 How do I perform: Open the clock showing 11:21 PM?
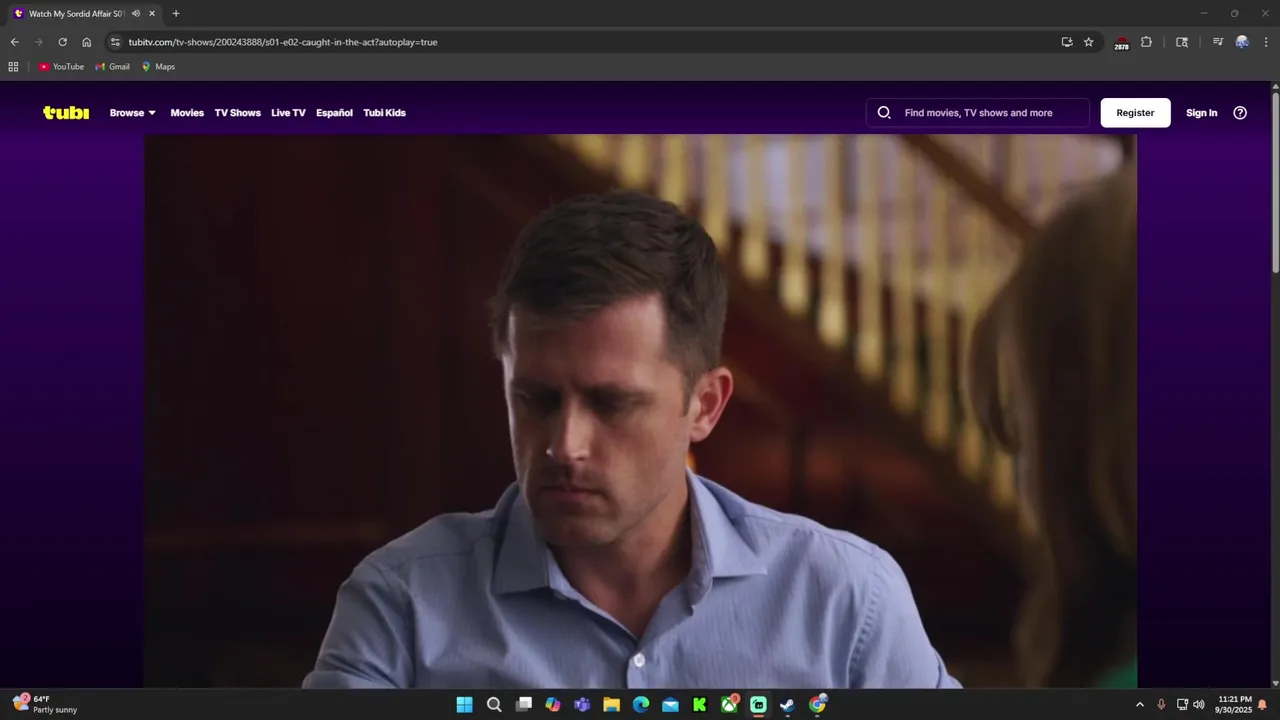click(1234, 705)
